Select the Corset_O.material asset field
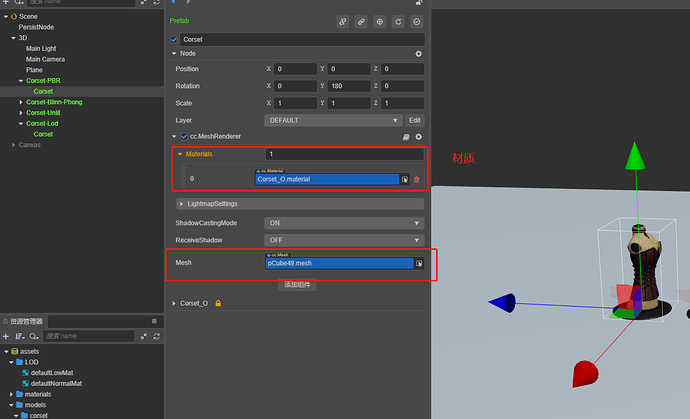690x419 pixels. pos(327,179)
